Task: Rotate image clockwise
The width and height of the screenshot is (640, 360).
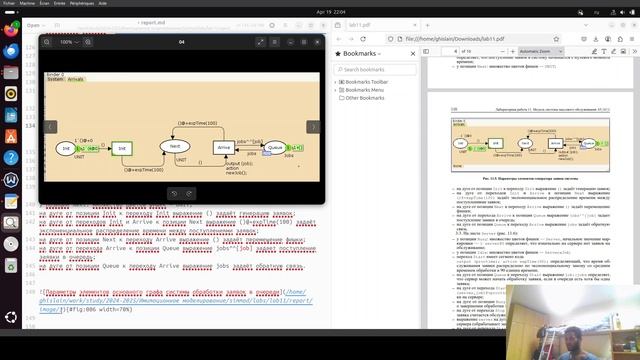Action: pyautogui.click(x=189, y=193)
